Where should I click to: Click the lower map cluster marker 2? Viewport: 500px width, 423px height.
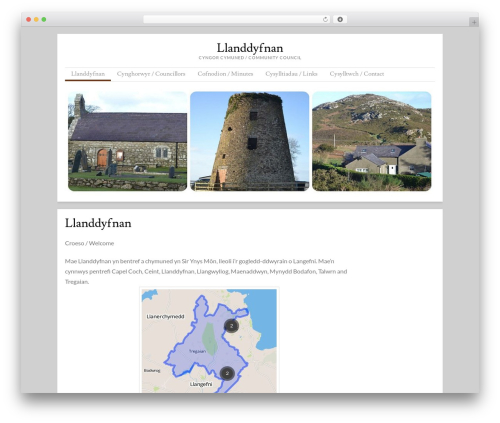pyautogui.click(x=227, y=373)
